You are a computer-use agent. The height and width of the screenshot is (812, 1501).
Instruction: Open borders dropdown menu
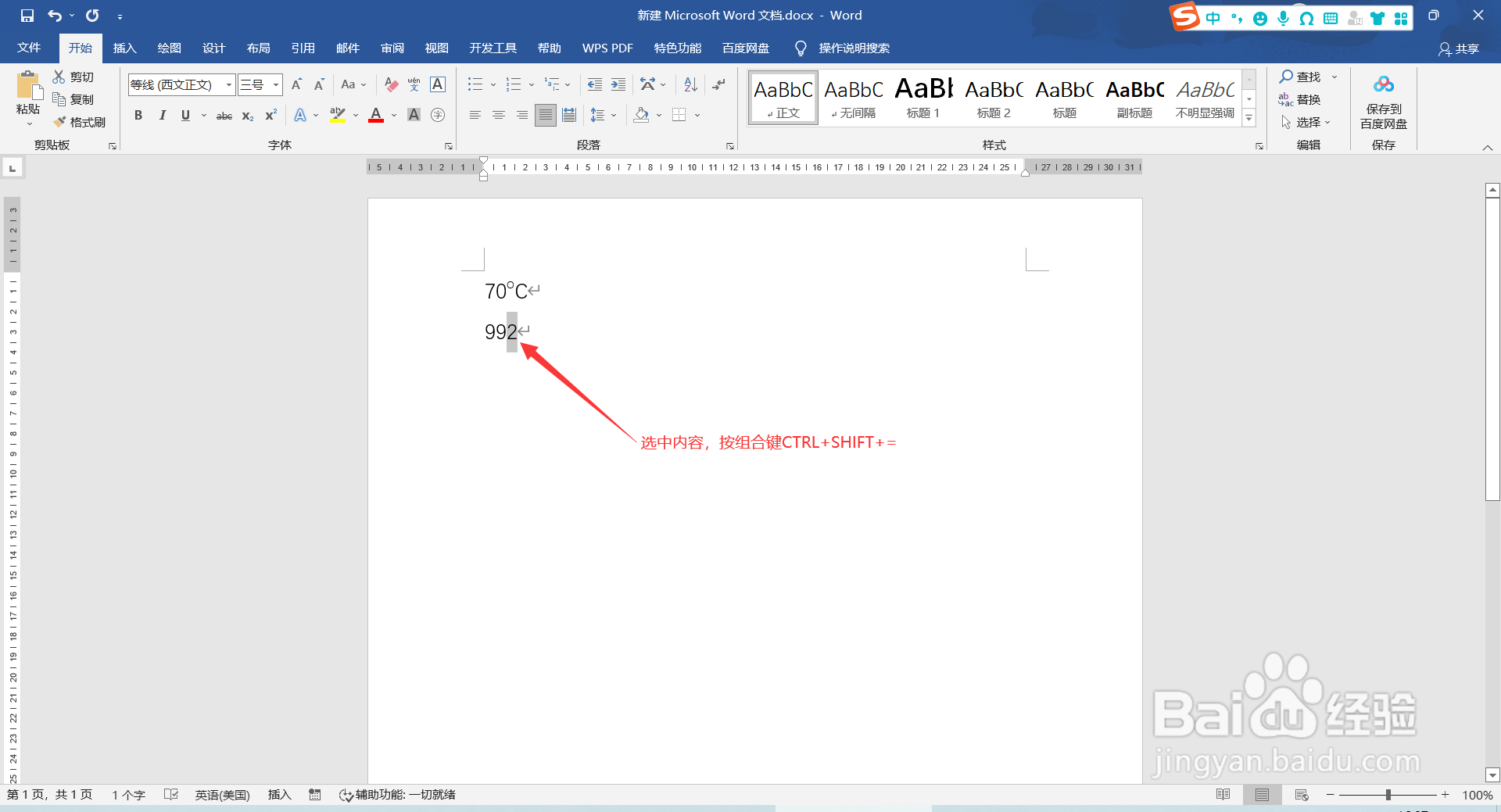pos(697,115)
